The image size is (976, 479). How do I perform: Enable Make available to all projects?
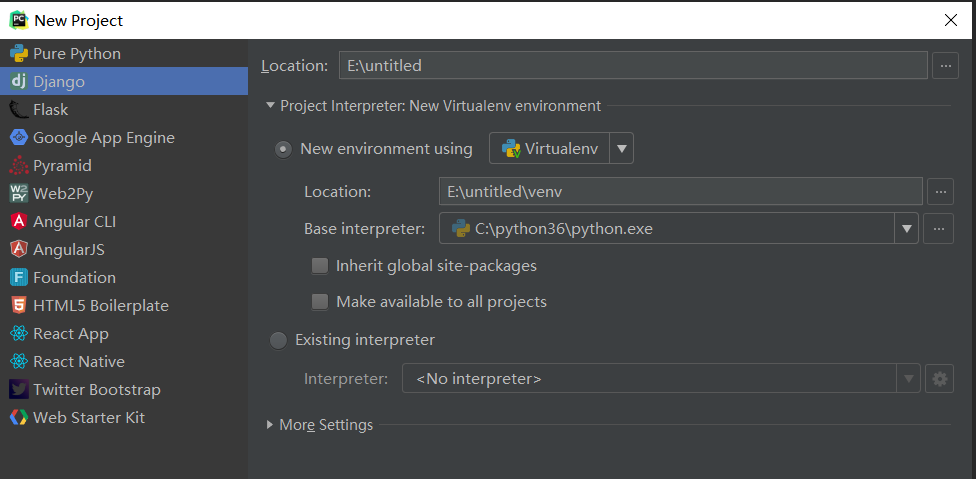pyautogui.click(x=320, y=302)
